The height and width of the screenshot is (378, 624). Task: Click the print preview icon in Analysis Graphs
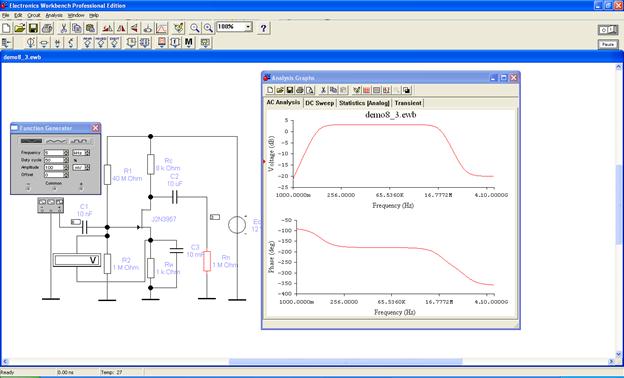pyautogui.click(x=310, y=90)
